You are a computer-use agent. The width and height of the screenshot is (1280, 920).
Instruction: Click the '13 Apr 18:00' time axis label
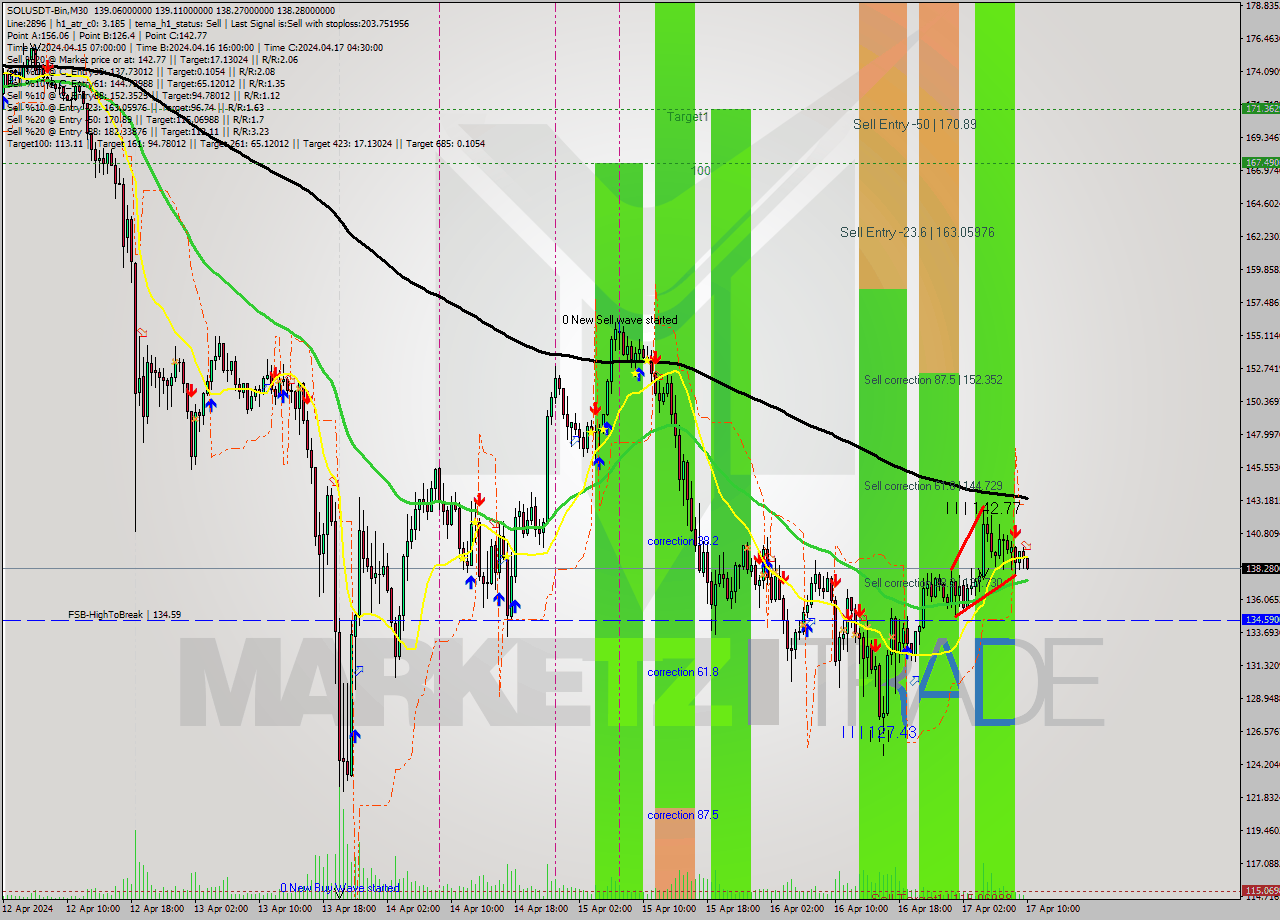click(347, 909)
